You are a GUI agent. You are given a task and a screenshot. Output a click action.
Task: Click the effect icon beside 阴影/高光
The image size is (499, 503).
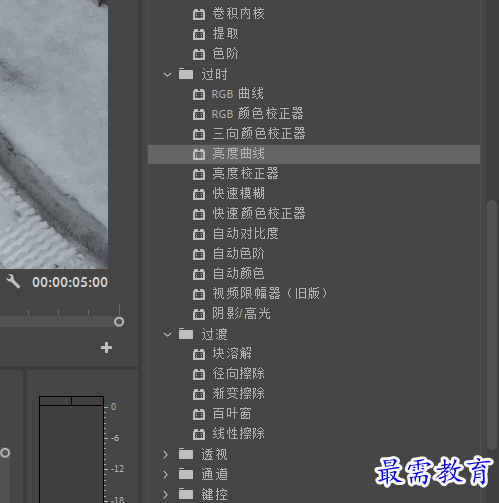pos(199,314)
